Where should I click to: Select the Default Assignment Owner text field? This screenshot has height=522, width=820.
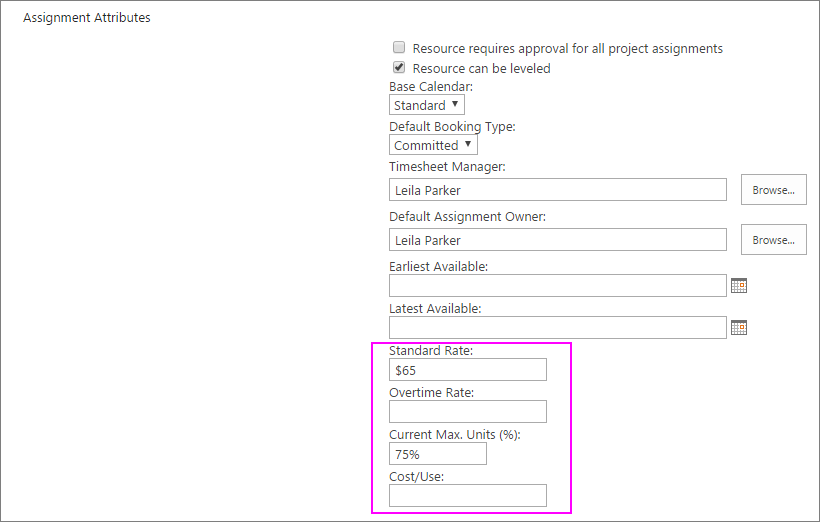pyautogui.click(x=557, y=240)
